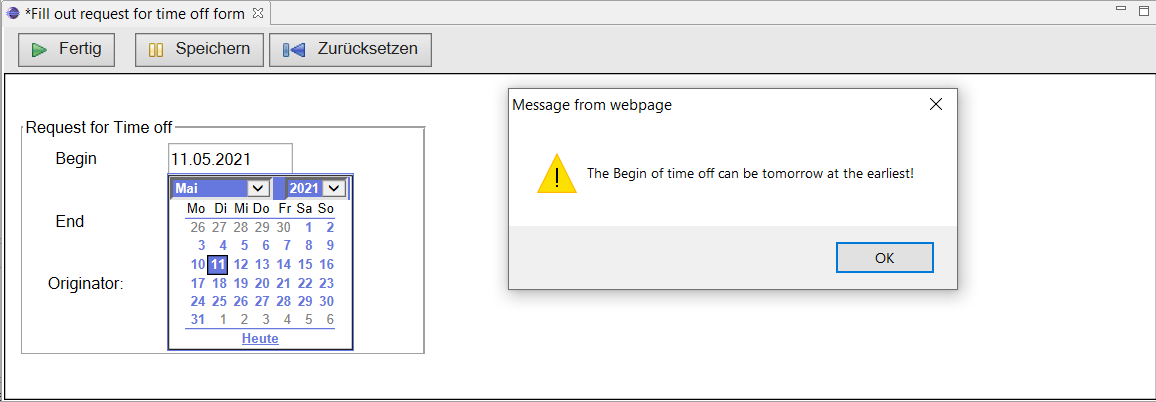Click the eclipse icon on the form tab
The height and width of the screenshot is (402, 1156).
[13, 13]
